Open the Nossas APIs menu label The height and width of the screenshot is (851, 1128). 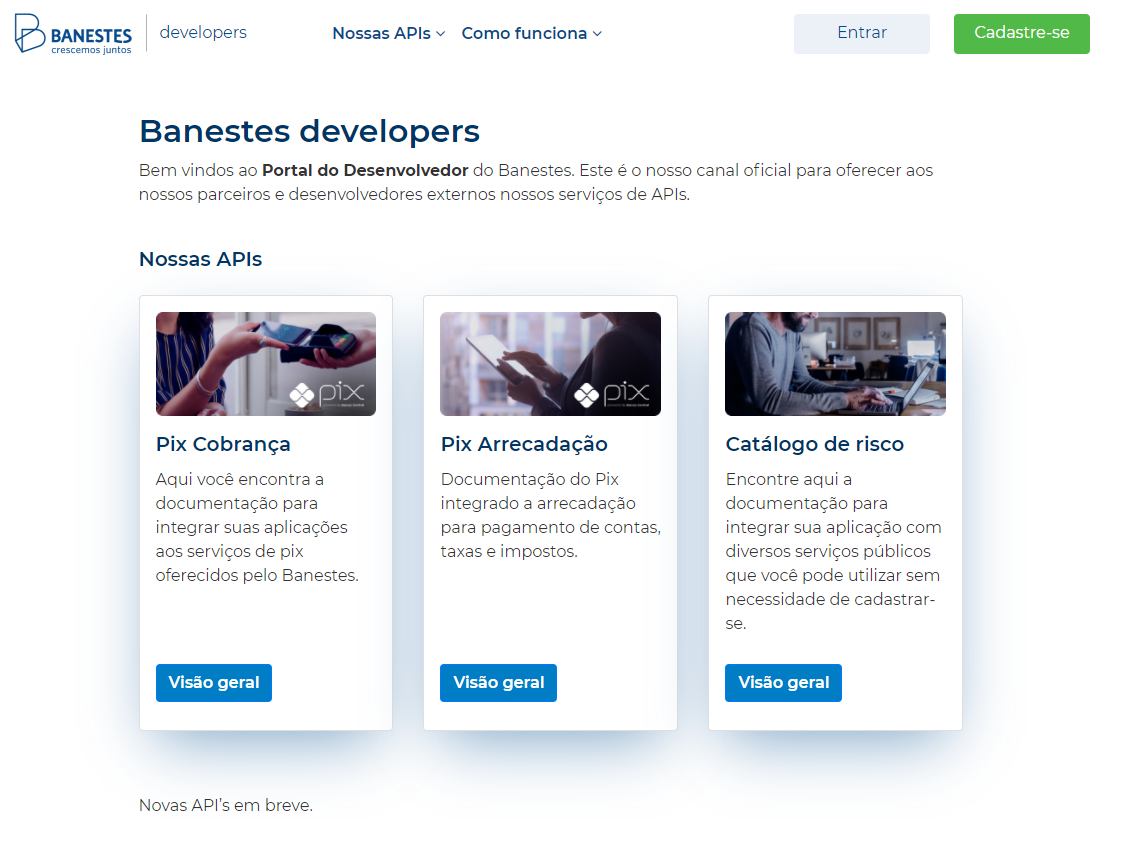(x=381, y=34)
